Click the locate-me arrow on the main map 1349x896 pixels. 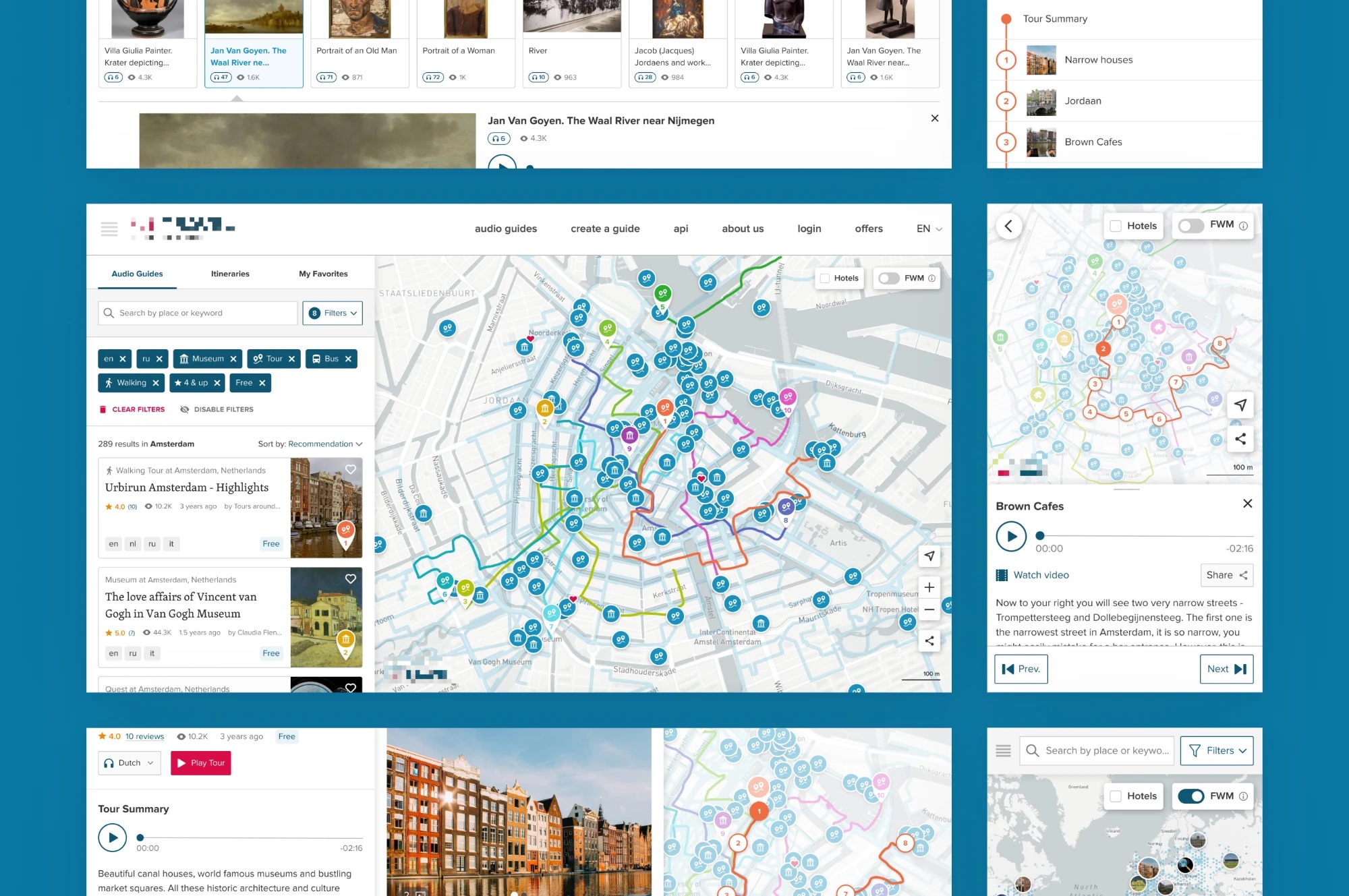coord(929,556)
